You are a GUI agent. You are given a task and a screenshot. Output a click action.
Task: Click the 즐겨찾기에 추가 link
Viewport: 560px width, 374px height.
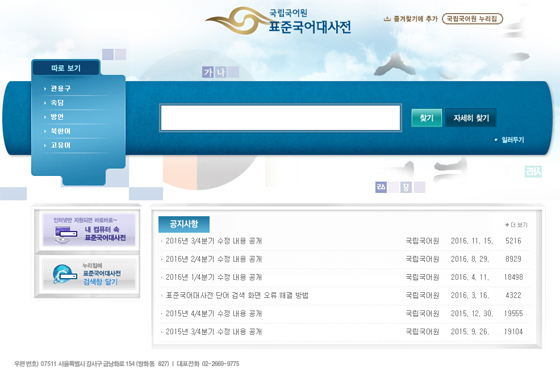(x=415, y=19)
